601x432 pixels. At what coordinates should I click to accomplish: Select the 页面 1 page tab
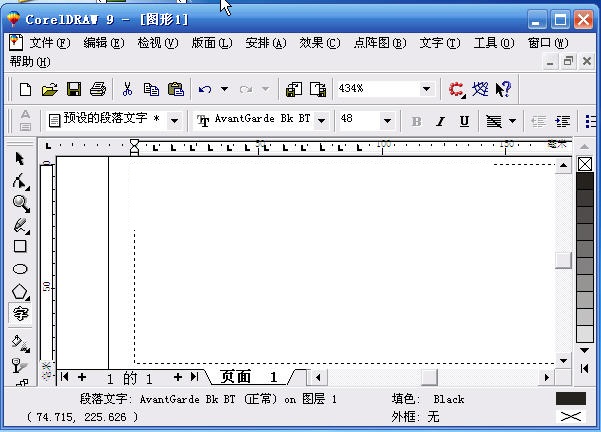point(249,377)
